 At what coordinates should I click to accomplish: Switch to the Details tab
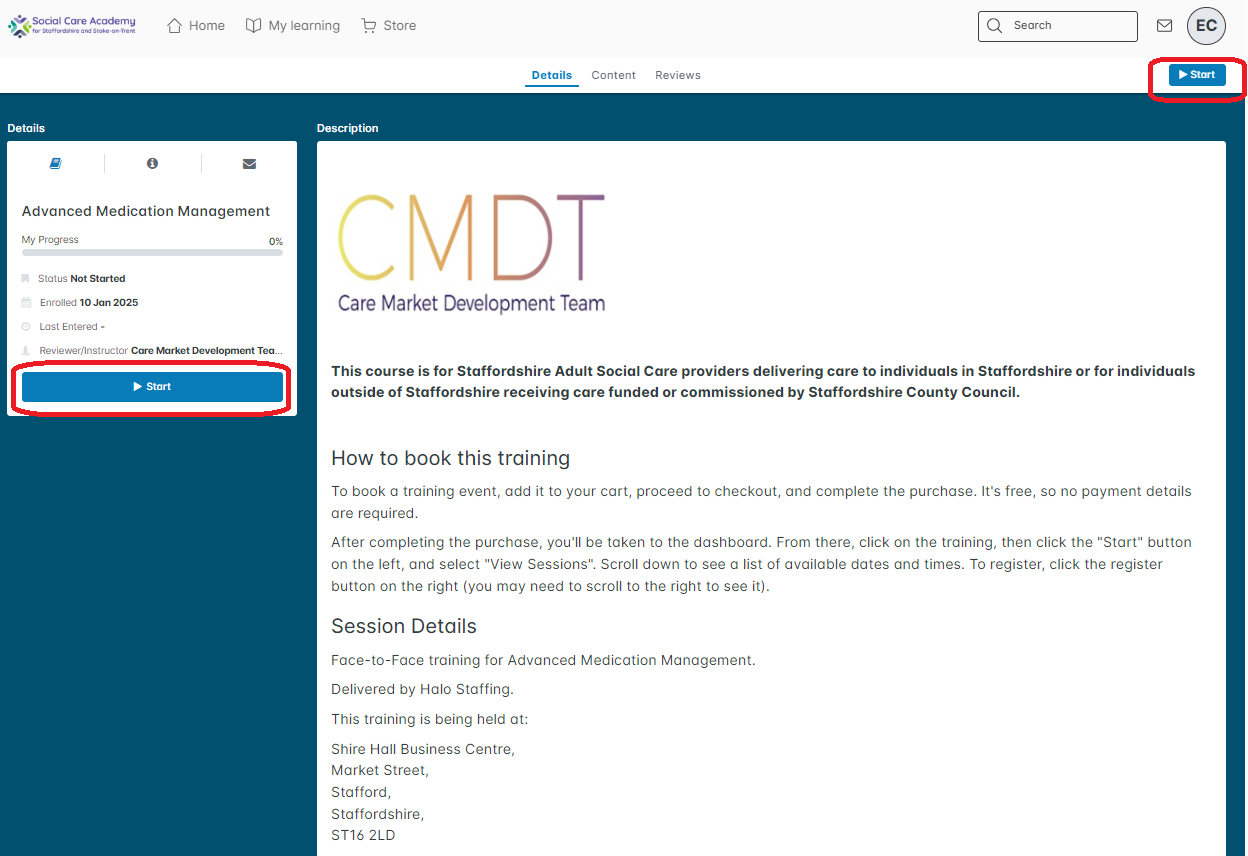[x=552, y=75]
